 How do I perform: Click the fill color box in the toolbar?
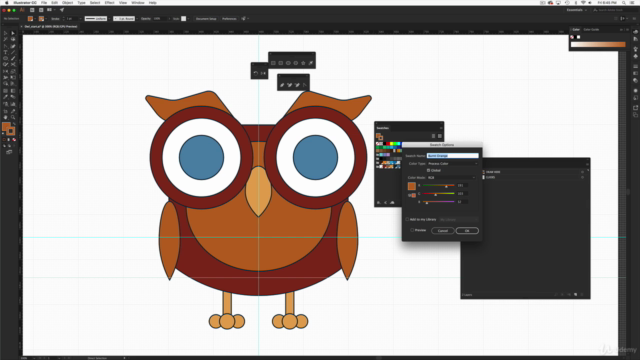(x=6, y=127)
